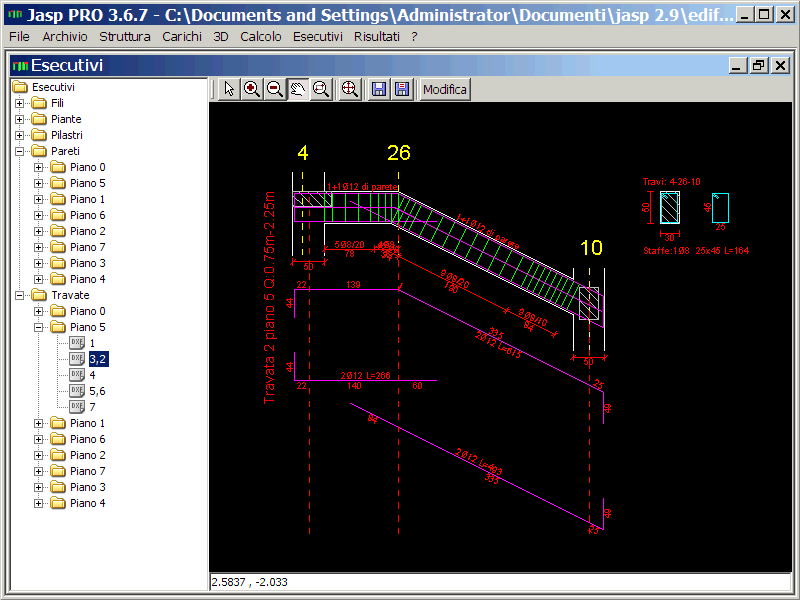
Task: Collapse the Travate tree branch
Action: tap(19, 295)
